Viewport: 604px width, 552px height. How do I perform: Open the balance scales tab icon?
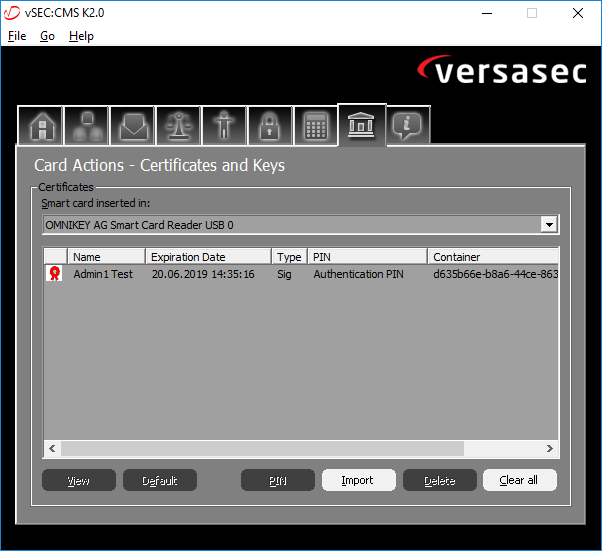(x=179, y=126)
